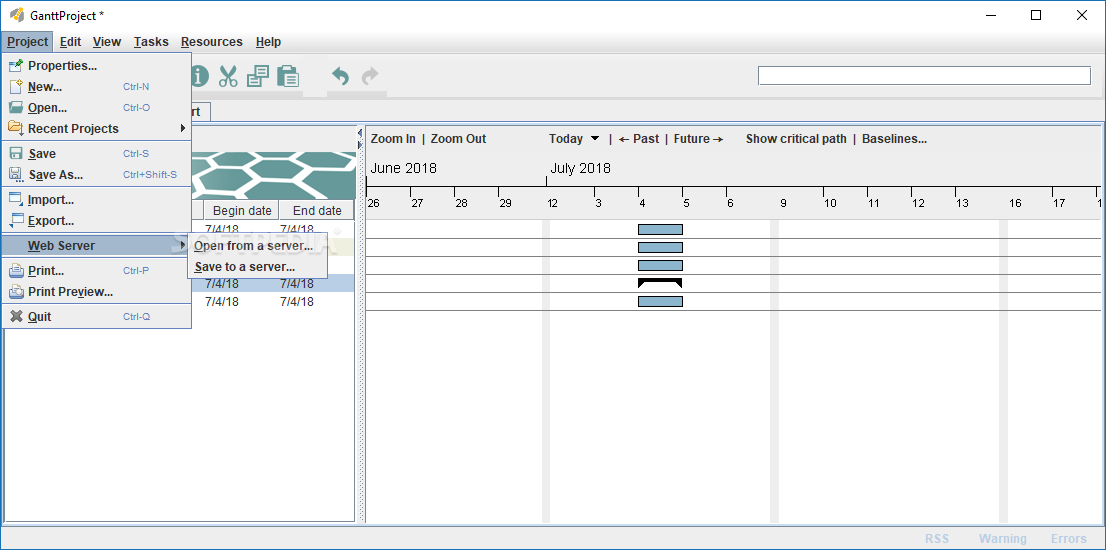Open the Tasks menu
This screenshot has height=550, width=1106.
pyautogui.click(x=151, y=42)
